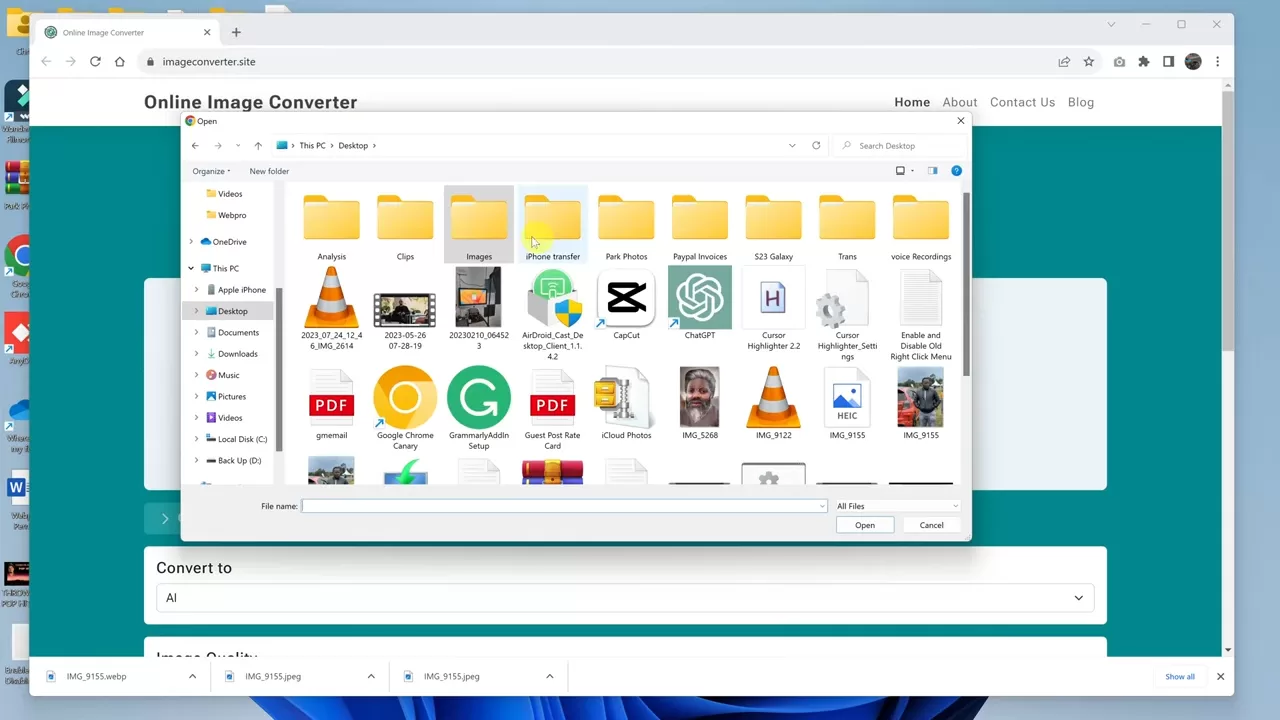Go up one folder level arrow
The height and width of the screenshot is (720, 1280).
pos(258,146)
